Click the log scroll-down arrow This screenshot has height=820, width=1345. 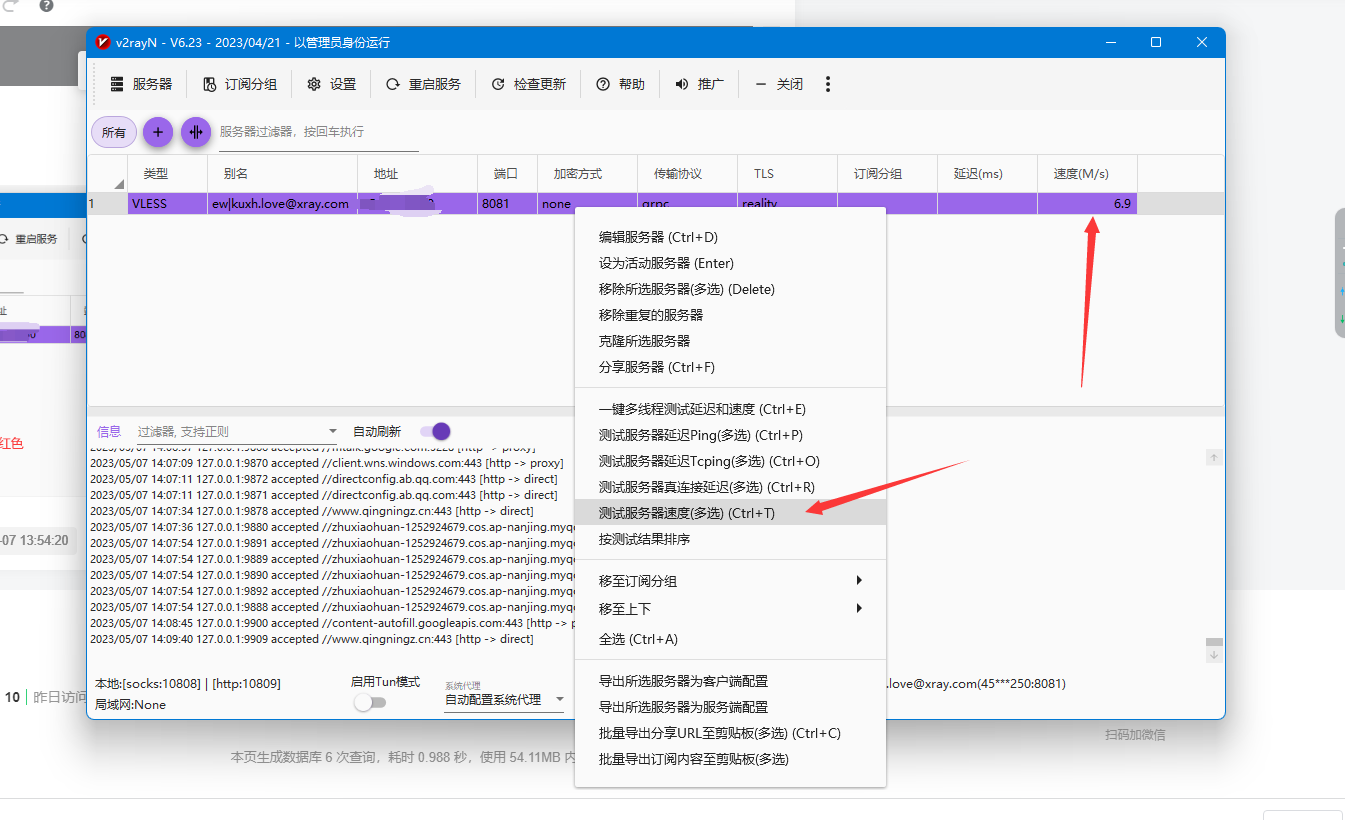[1214, 655]
